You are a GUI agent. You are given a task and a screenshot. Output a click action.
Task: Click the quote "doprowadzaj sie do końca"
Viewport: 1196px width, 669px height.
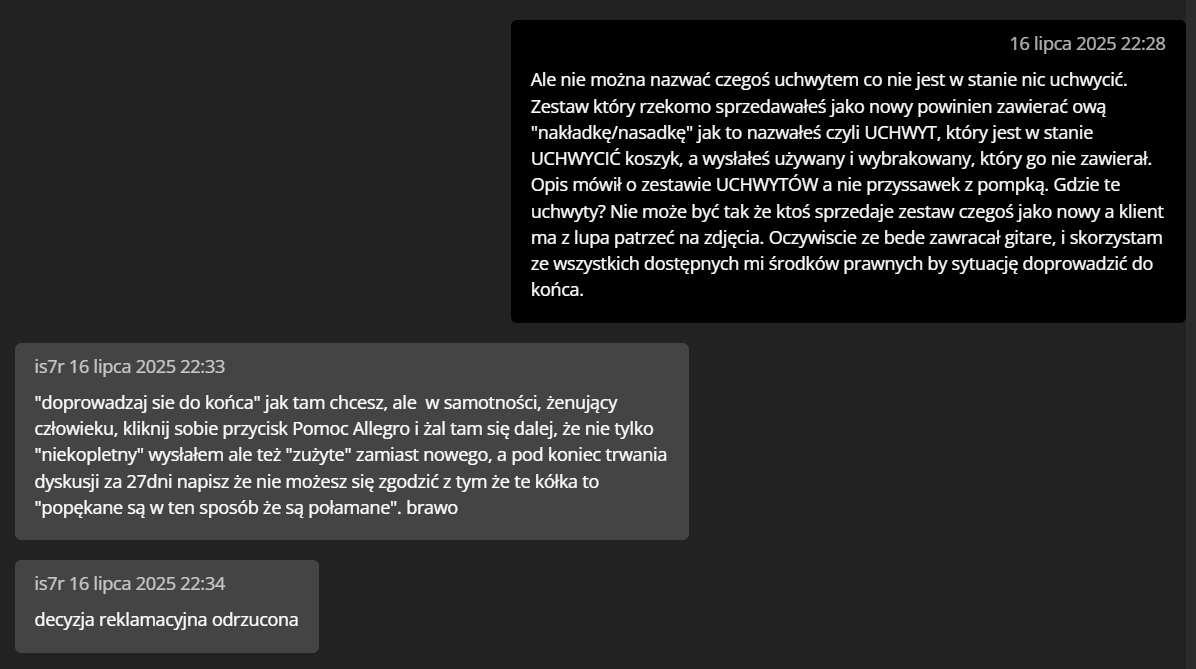click(147, 403)
